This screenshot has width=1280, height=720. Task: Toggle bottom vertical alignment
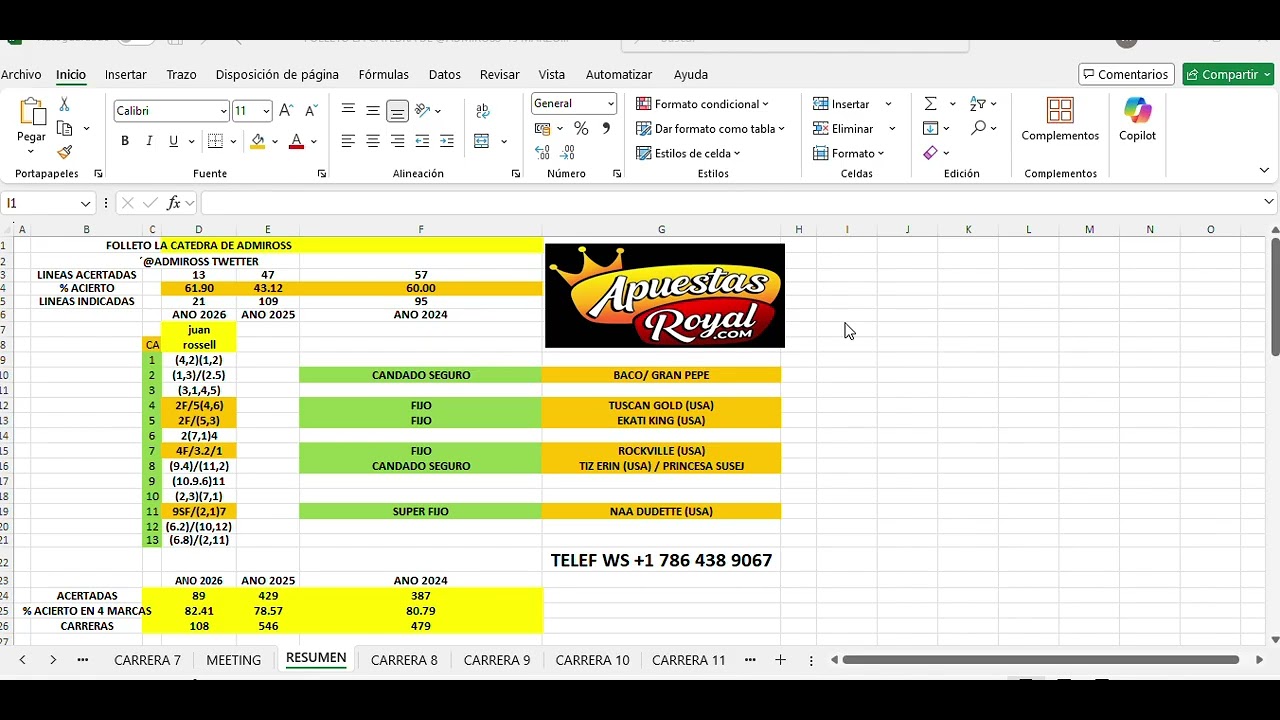click(397, 110)
